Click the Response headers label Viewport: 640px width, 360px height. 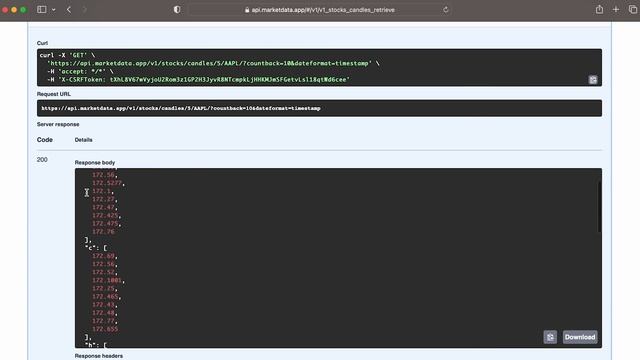point(99,356)
